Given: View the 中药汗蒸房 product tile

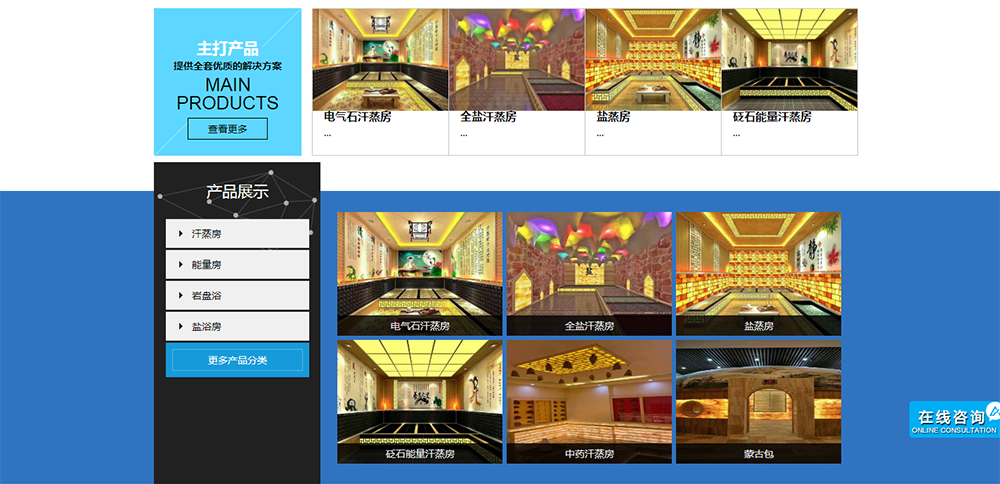Looking at the screenshot, I should 589,401.
